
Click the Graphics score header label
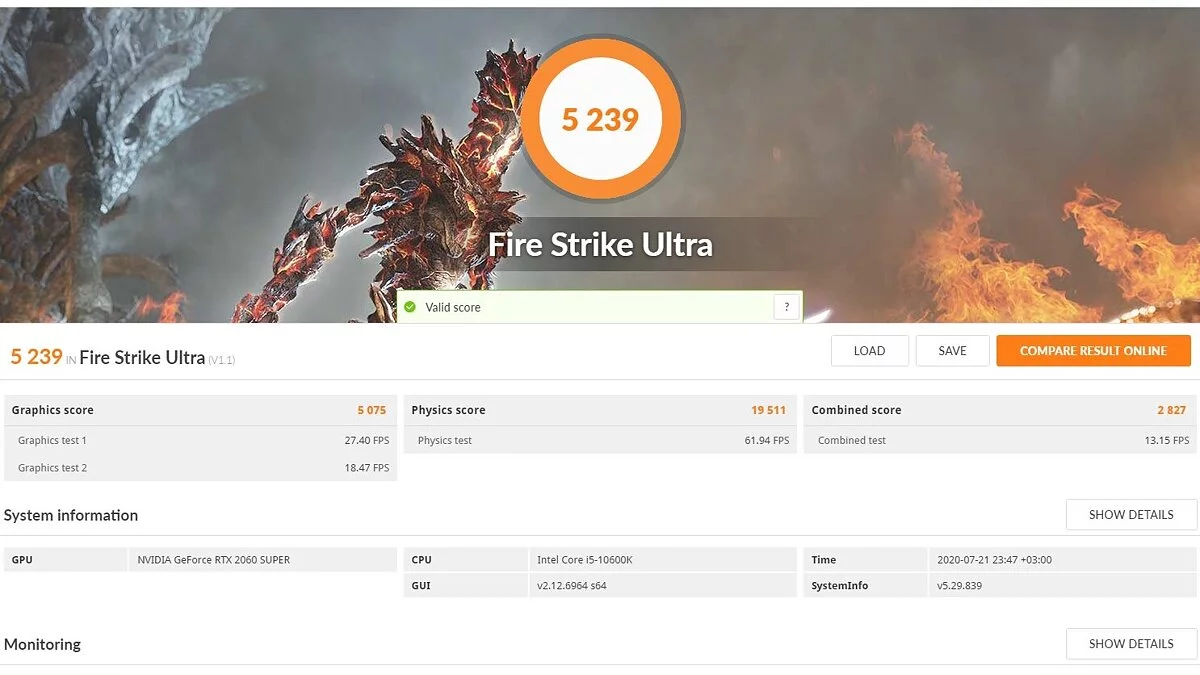52,410
